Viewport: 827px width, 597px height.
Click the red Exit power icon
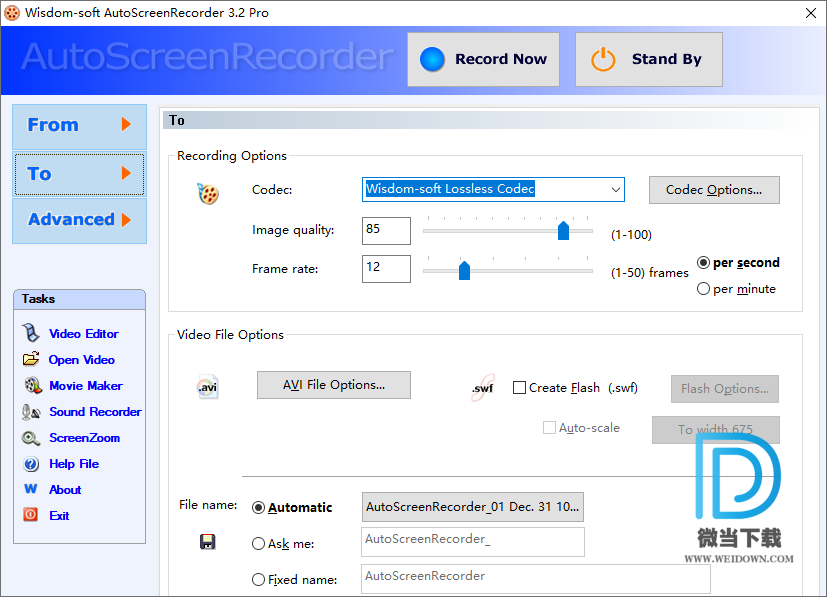point(31,514)
